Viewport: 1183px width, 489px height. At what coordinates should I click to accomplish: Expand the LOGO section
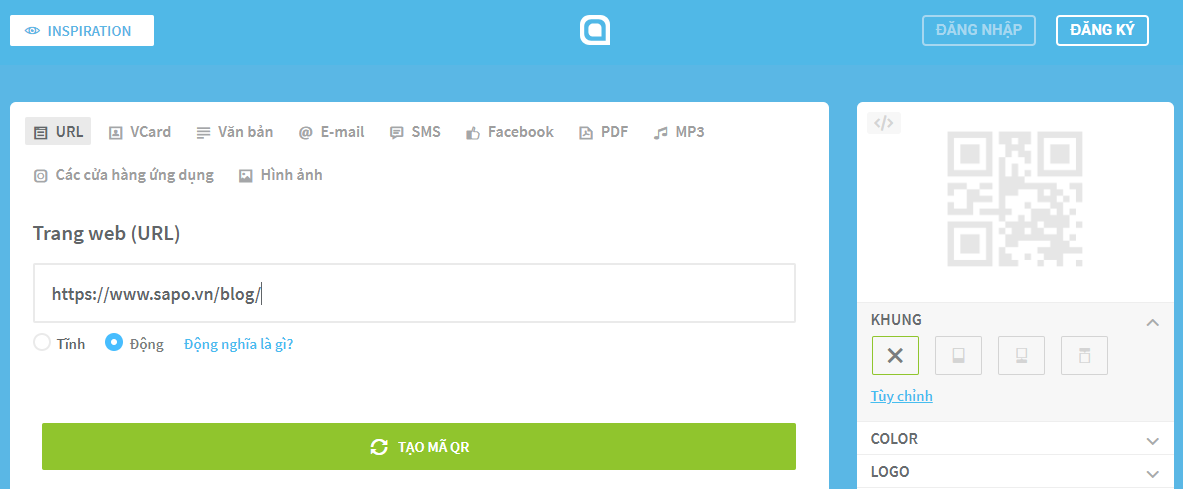[x=1152, y=474]
